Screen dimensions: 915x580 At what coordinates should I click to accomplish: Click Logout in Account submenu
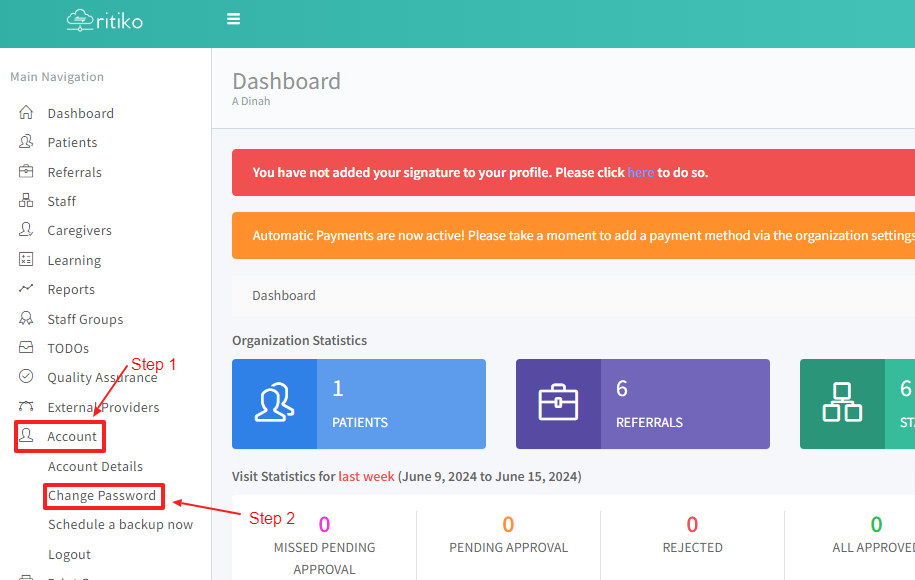click(69, 554)
